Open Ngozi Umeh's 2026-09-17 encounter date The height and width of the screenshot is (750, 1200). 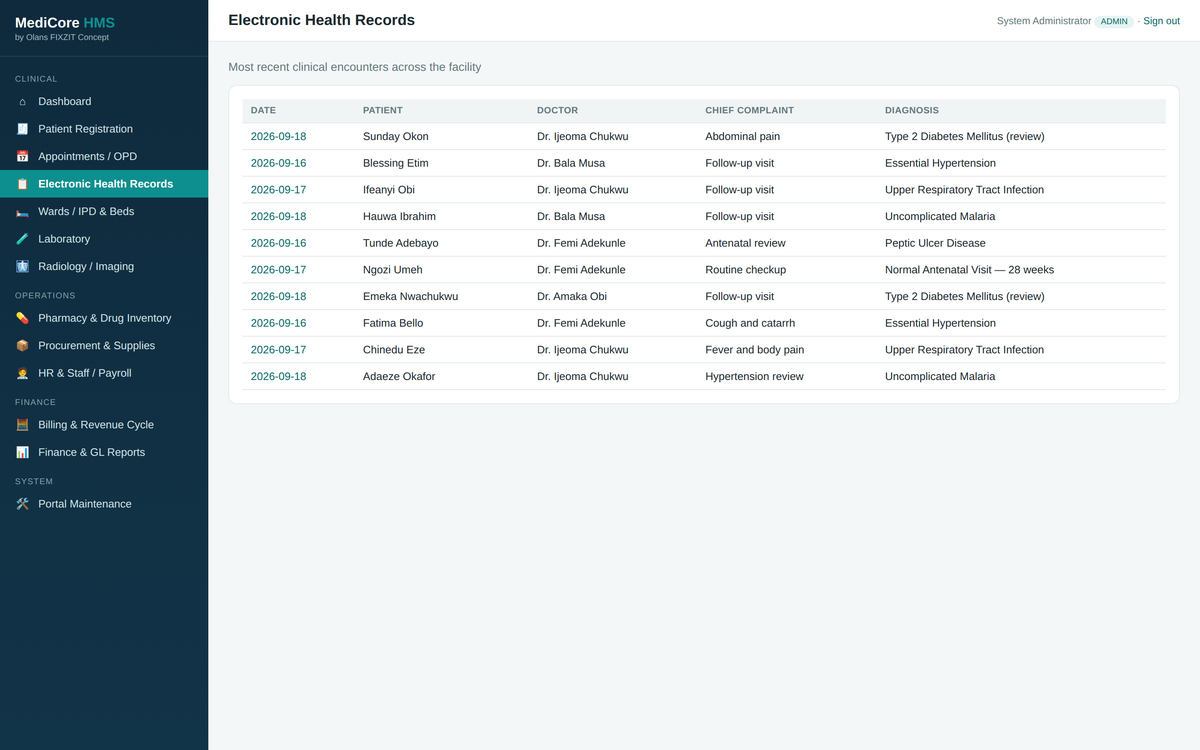pyautogui.click(x=278, y=270)
